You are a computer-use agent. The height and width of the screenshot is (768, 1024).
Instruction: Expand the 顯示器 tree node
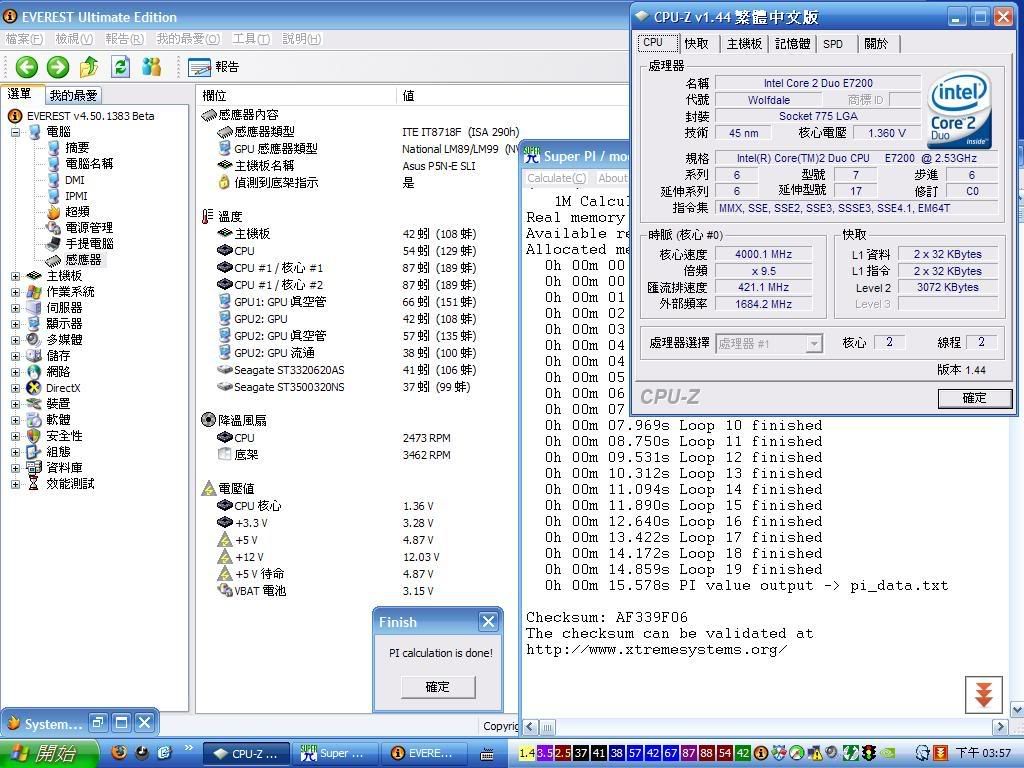[16, 324]
